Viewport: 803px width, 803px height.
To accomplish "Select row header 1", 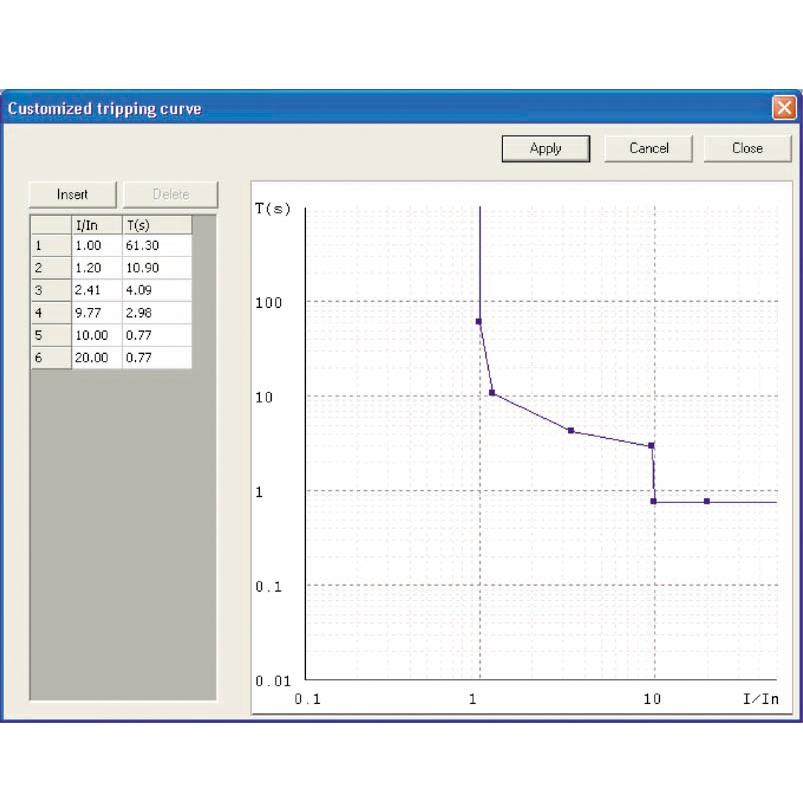I will tap(51, 245).
